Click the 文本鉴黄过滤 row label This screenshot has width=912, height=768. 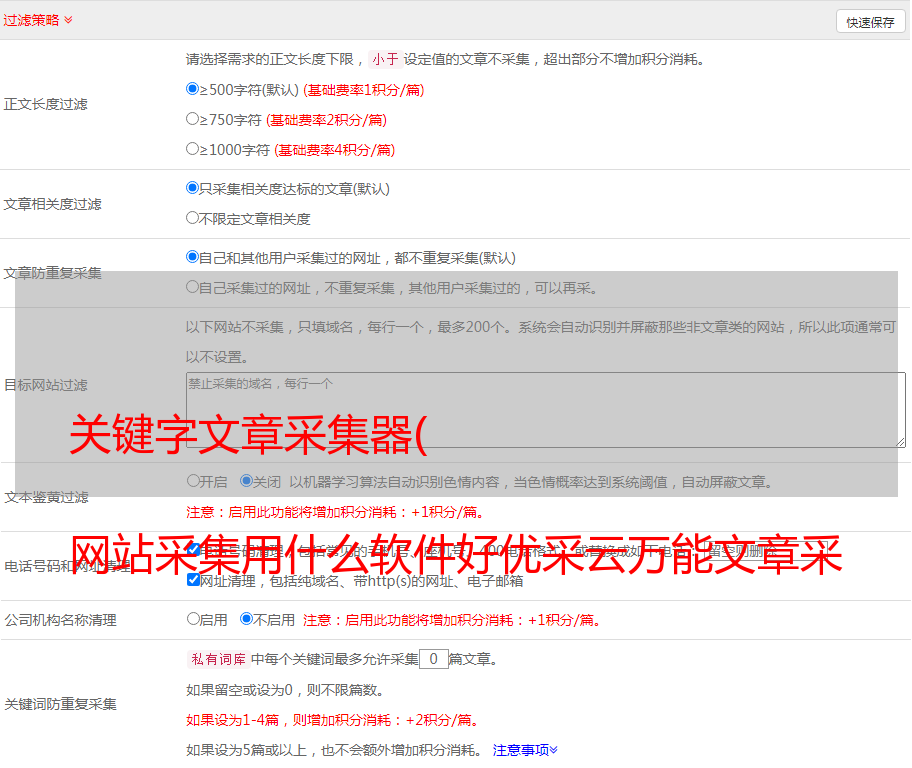pos(47,497)
